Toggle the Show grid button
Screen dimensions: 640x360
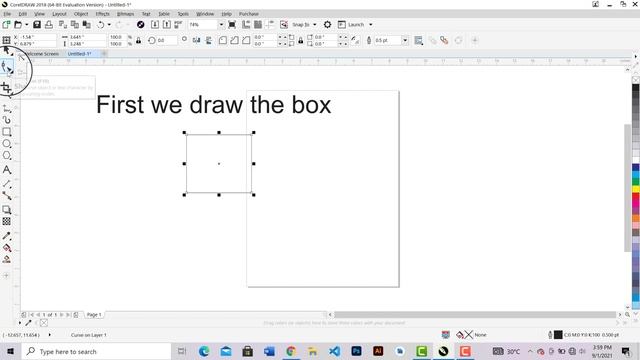258,24
